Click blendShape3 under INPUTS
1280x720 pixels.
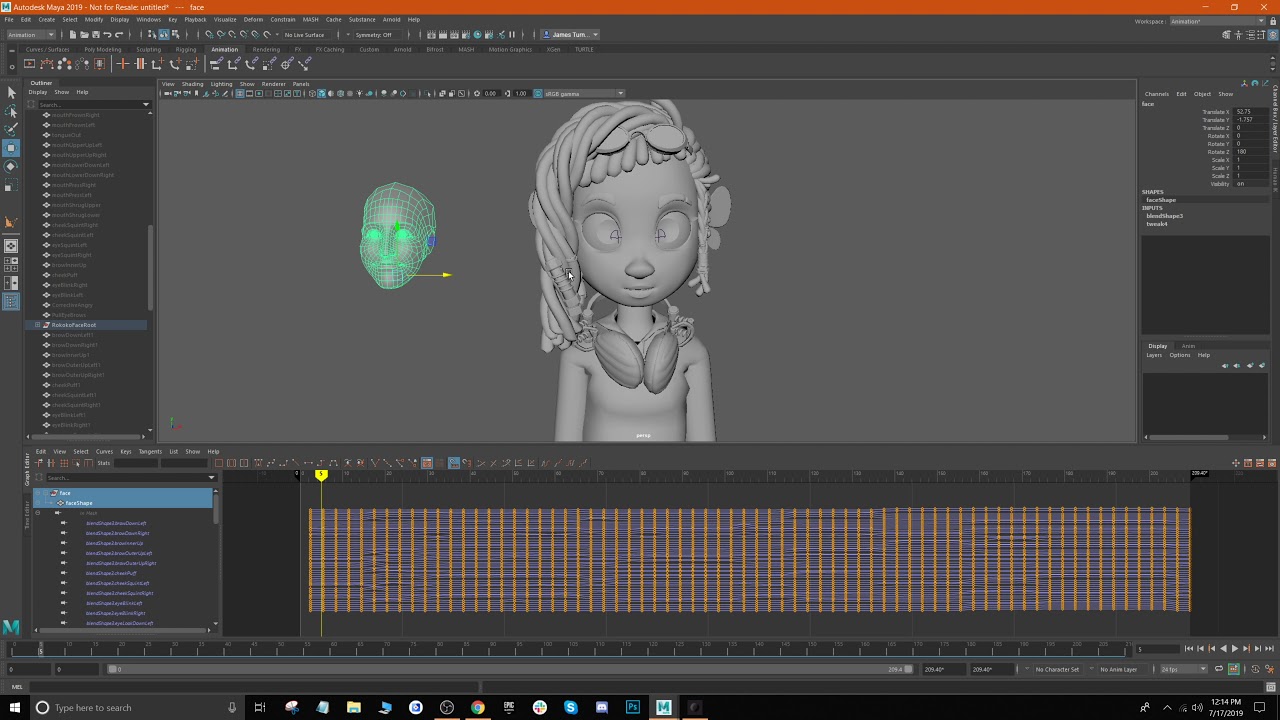1164,216
